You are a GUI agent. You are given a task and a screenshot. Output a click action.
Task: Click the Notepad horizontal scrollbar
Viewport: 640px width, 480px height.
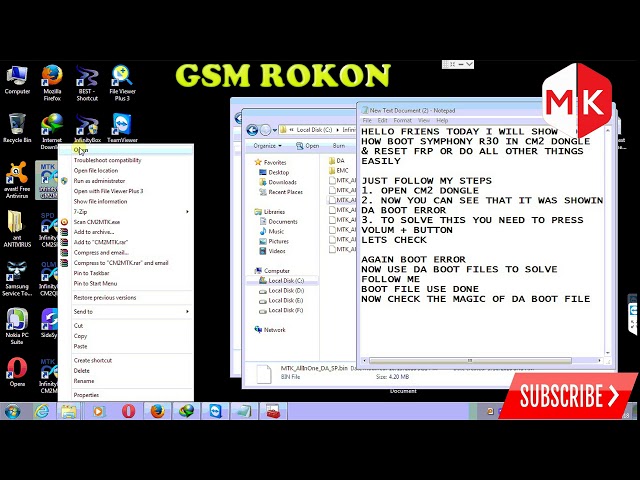tap(470, 360)
